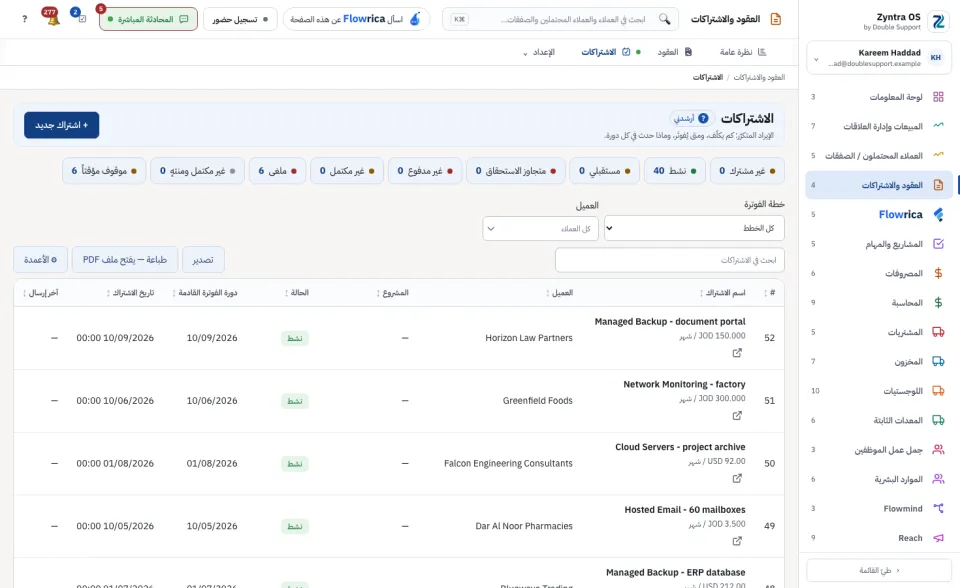Click the لوحة المعلومات dashboard sidebar icon
Viewport: 960px width, 588px height.
[938, 97]
